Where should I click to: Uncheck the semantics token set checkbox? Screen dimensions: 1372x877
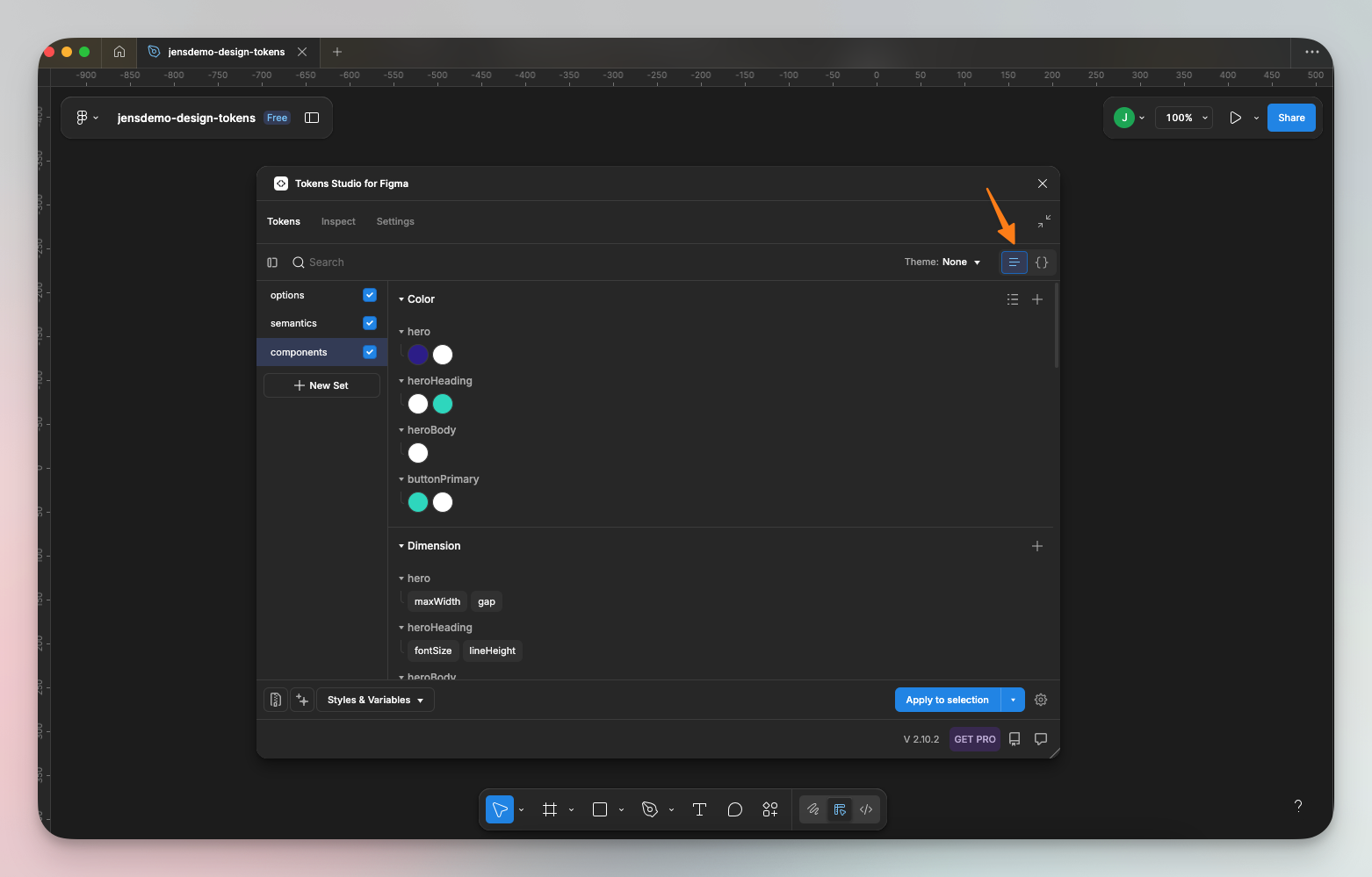[x=370, y=323]
